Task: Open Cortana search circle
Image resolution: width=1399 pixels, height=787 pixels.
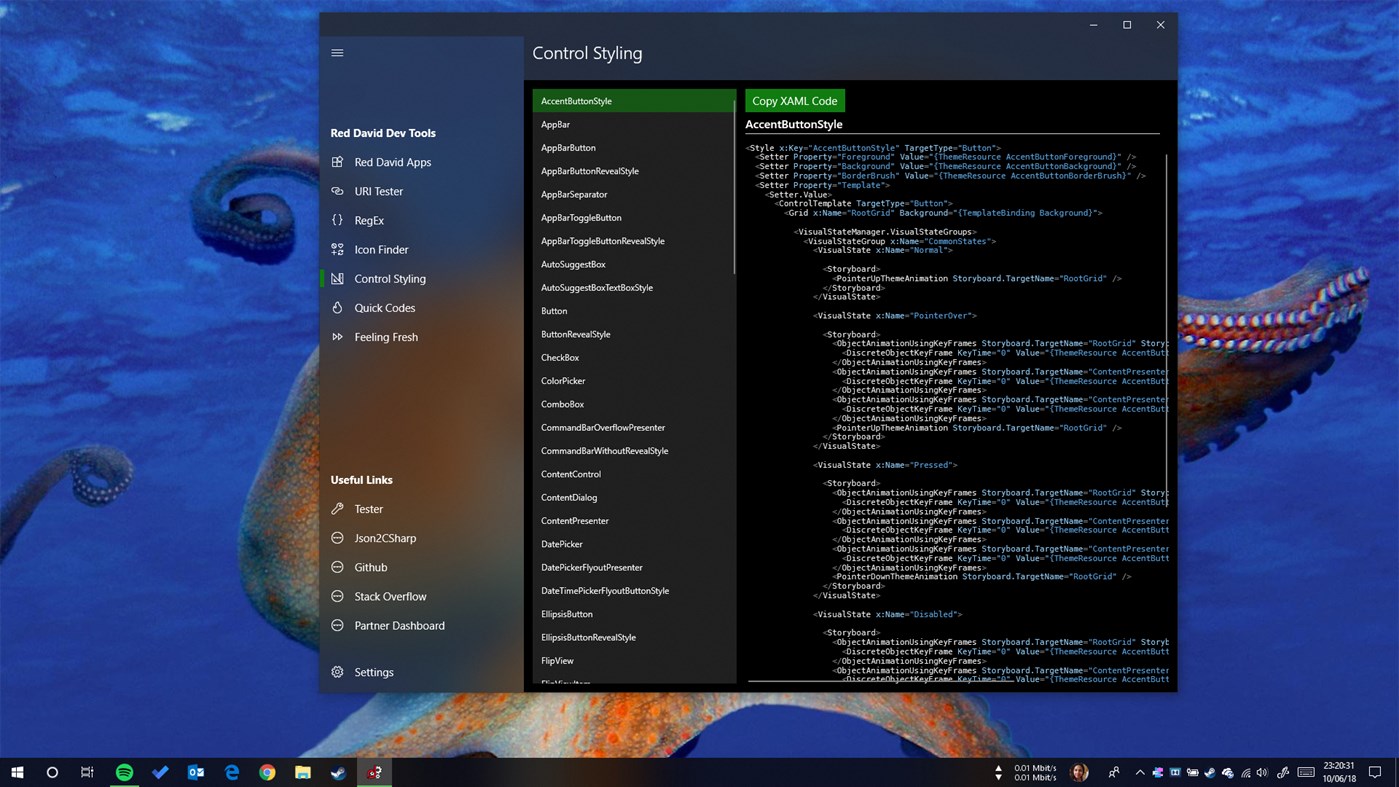Action: point(52,772)
